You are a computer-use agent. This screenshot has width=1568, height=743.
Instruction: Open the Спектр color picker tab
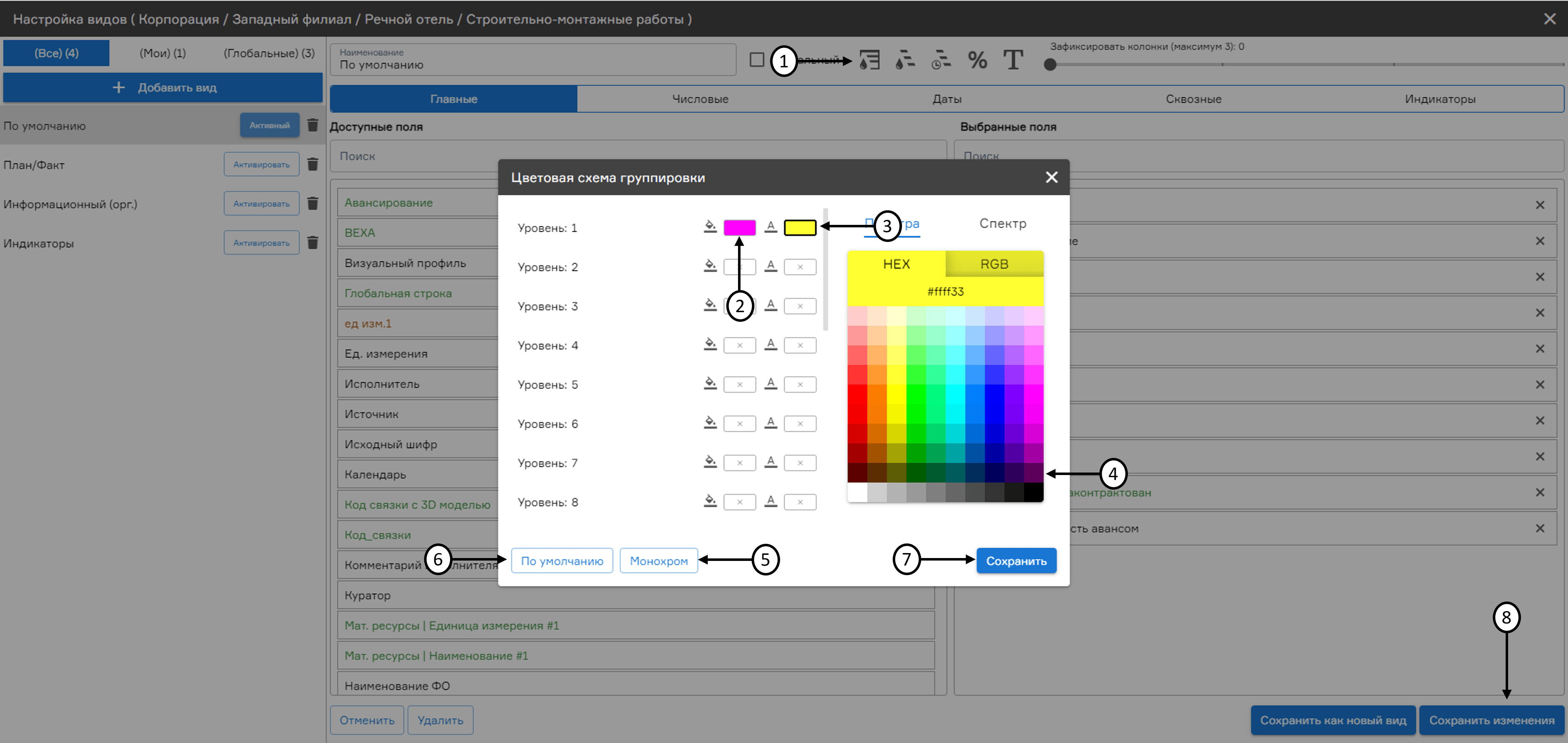click(x=1002, y=223)
